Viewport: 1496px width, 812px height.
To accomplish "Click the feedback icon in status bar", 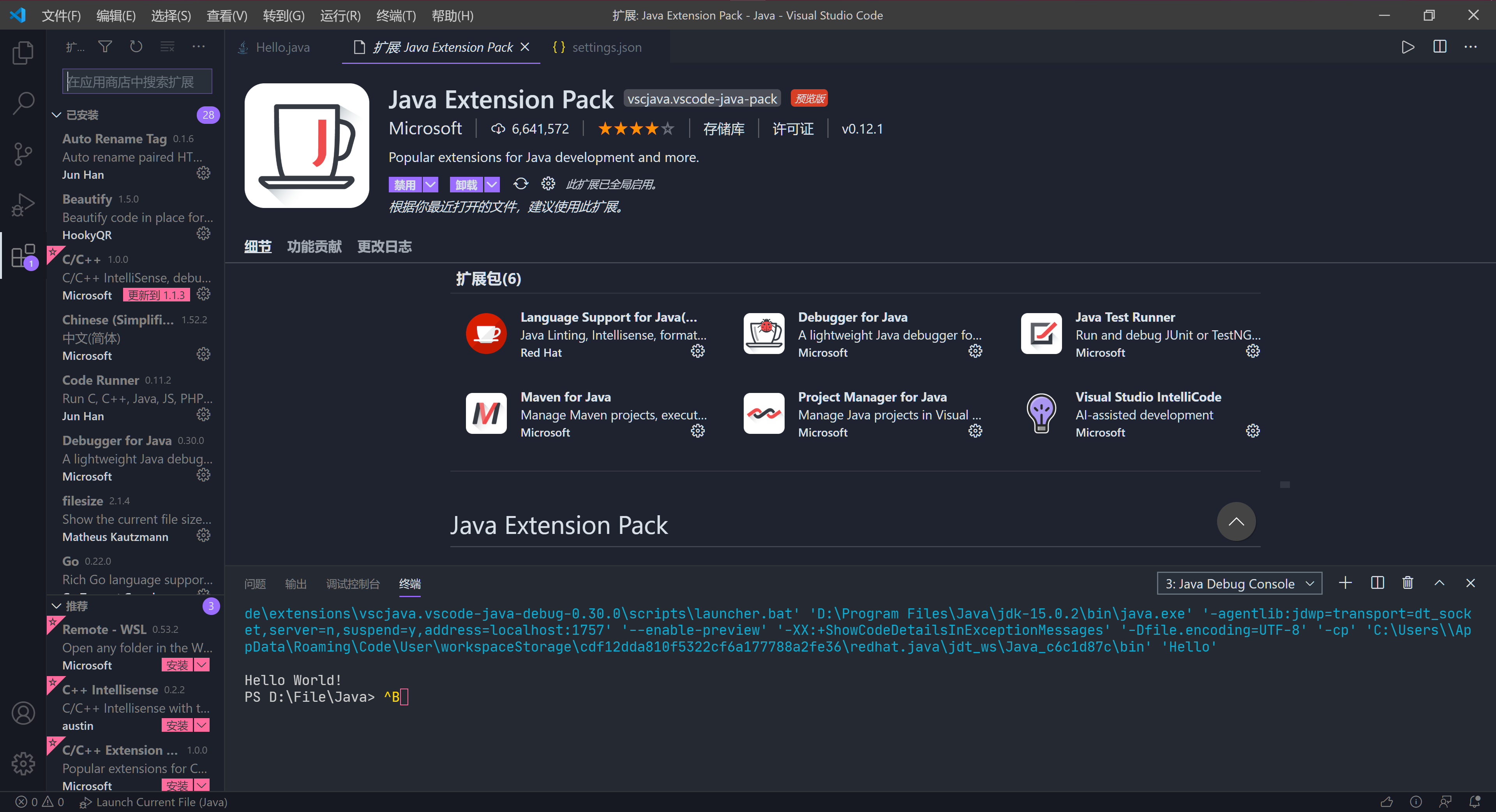I will pos(1445,802).
